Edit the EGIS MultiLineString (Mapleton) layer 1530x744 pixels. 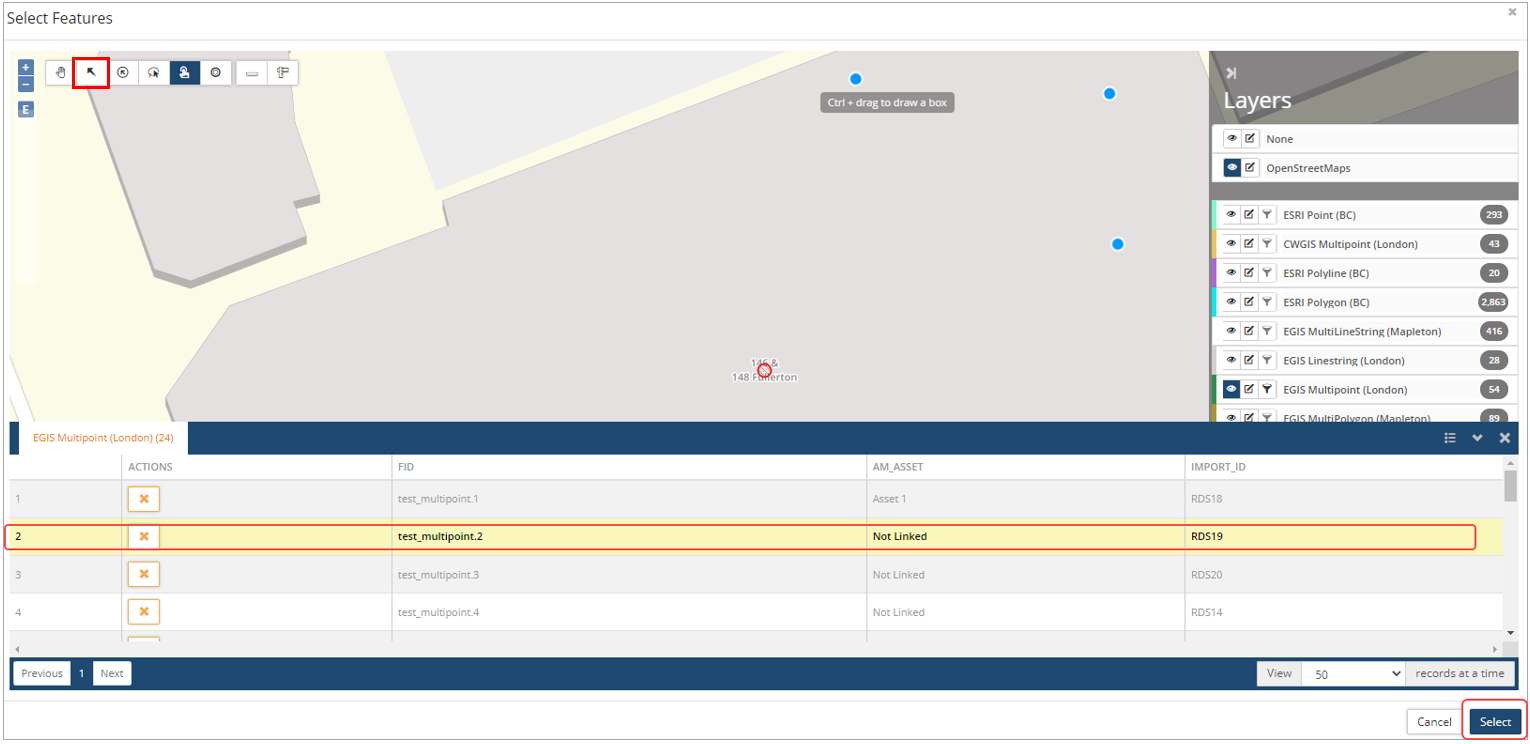1250,331
